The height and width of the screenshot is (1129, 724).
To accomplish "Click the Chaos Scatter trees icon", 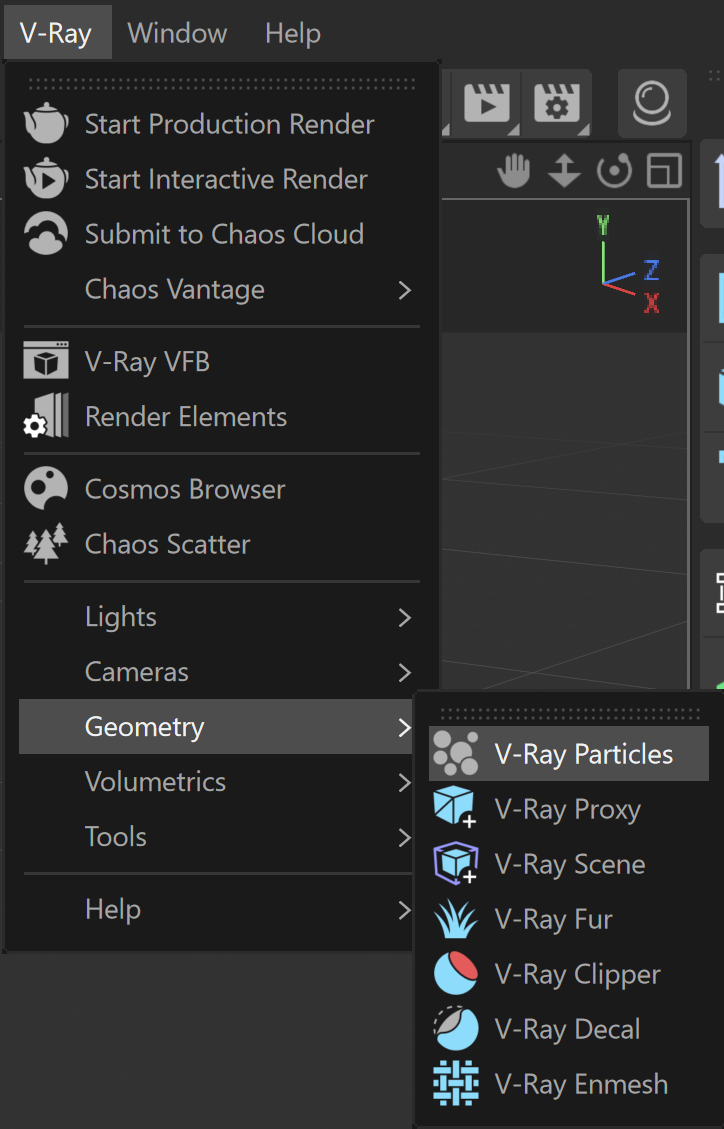I will click(45, 544).
